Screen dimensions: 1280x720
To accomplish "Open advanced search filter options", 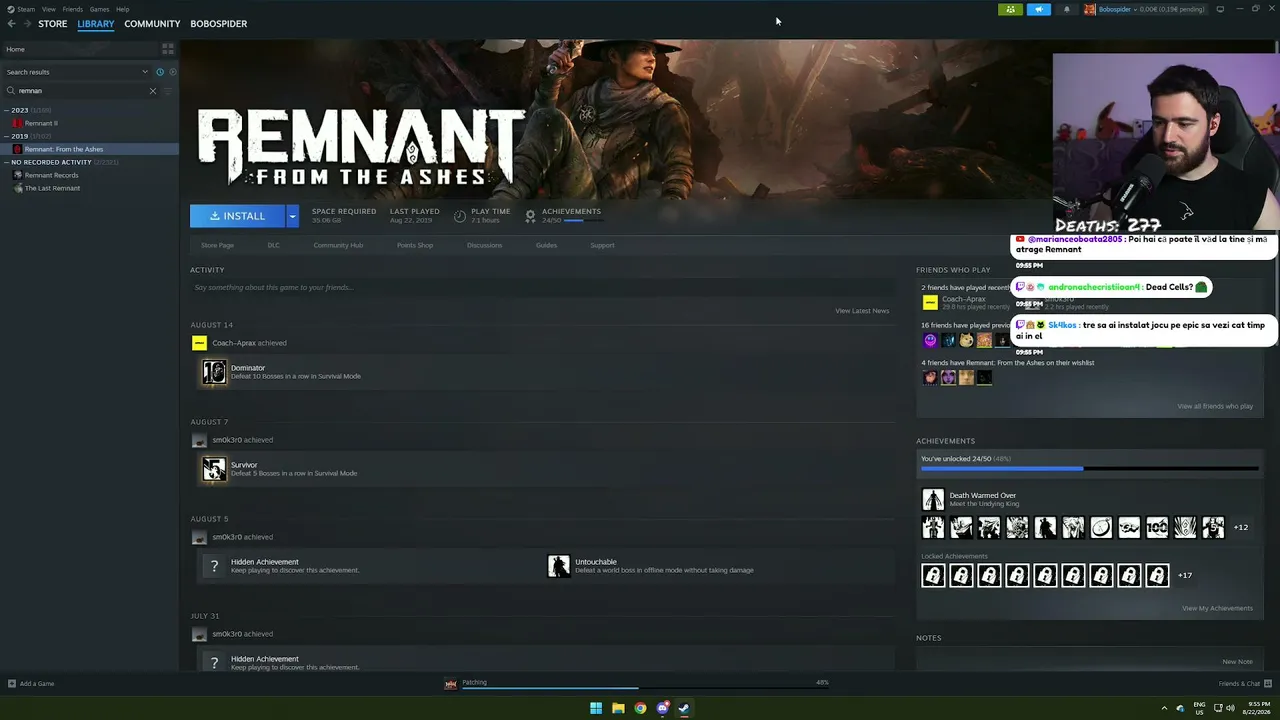I will click(x=167, y=91).
